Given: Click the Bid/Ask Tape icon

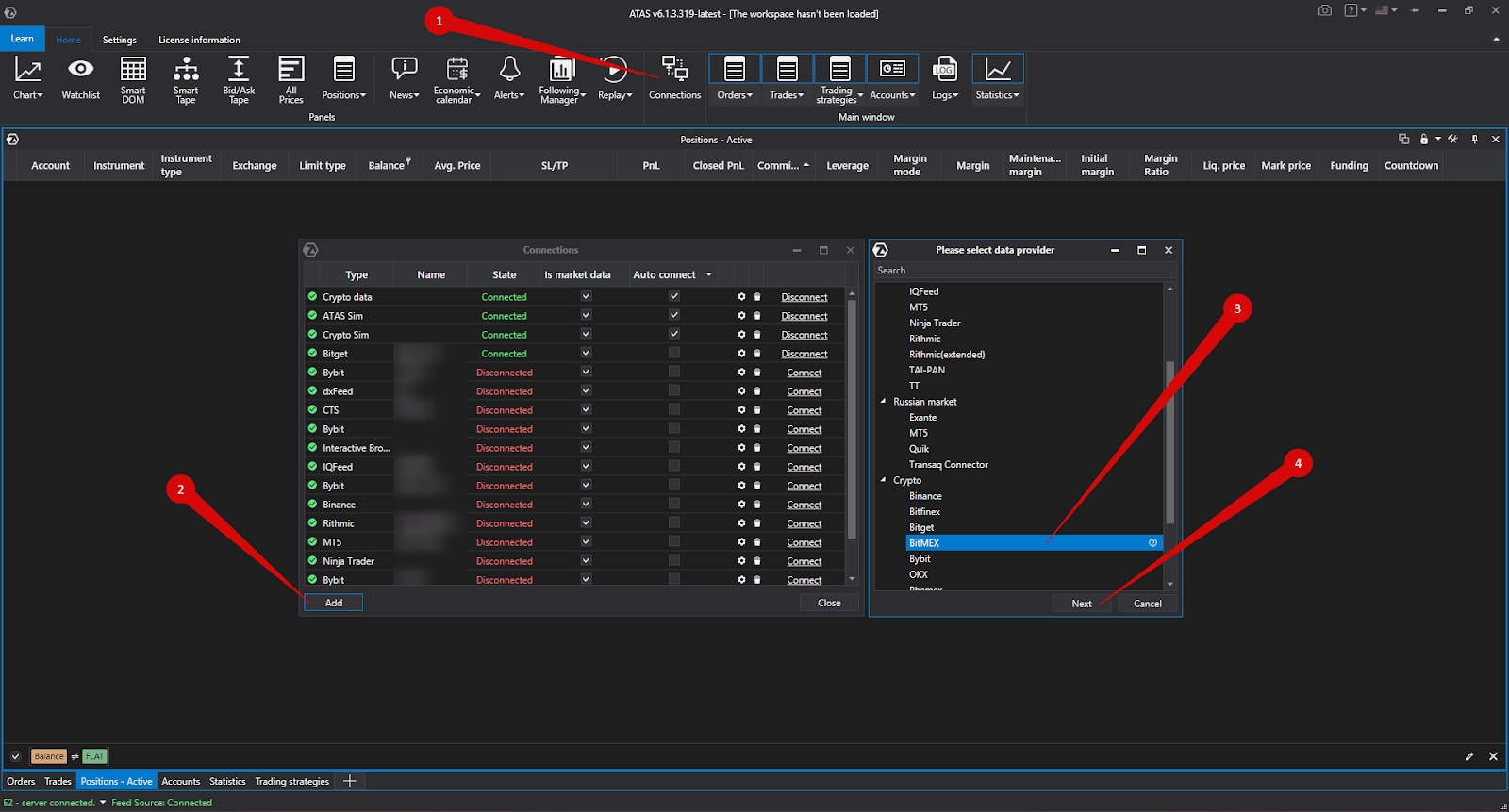Looking at the screenshot, I should (239, 78).
